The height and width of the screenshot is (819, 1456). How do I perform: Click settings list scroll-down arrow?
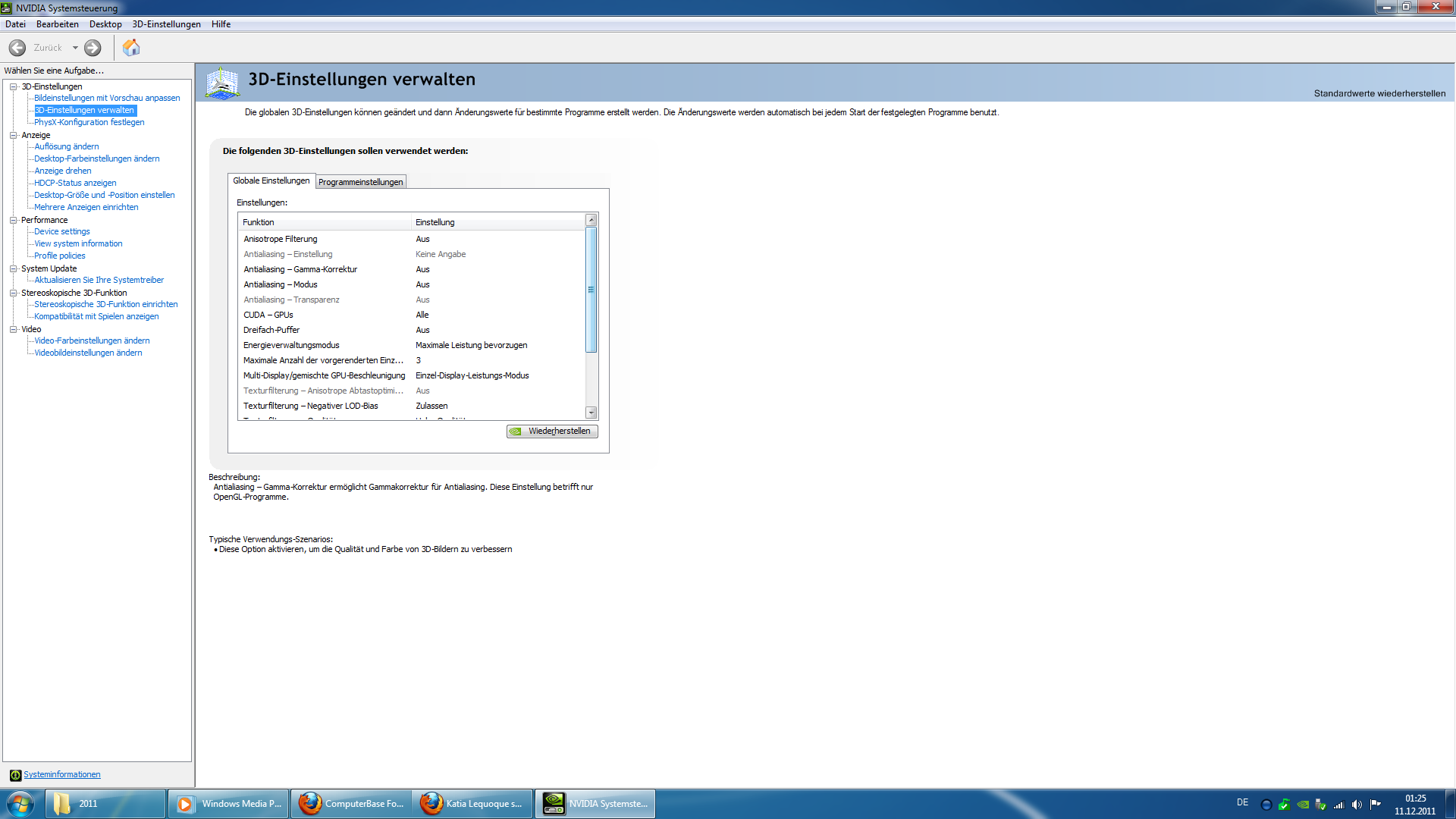click(x=591, y=413)
